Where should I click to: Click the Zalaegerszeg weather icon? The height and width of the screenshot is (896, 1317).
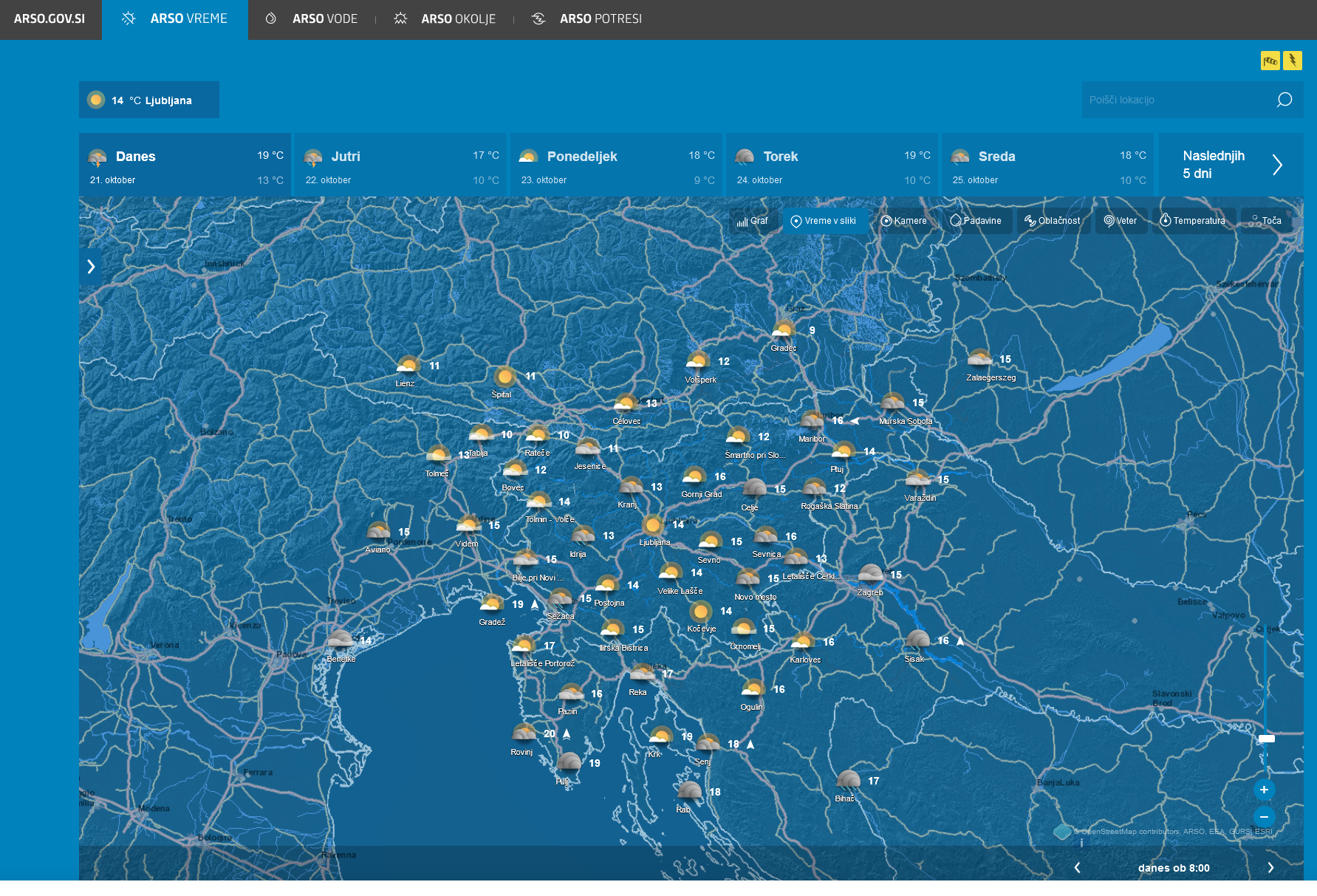point(980,359)
